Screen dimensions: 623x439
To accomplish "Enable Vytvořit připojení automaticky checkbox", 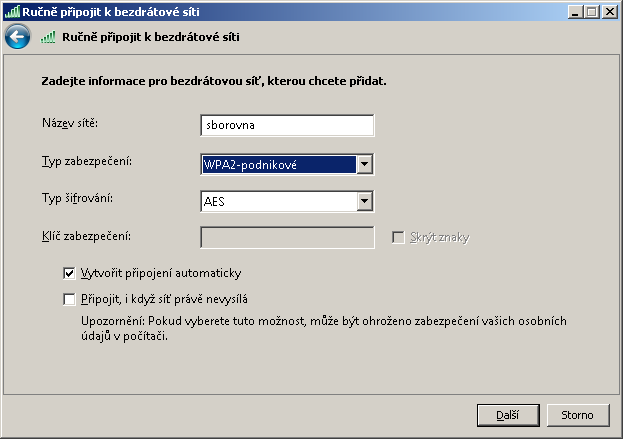I will click(x=69, y=272).
